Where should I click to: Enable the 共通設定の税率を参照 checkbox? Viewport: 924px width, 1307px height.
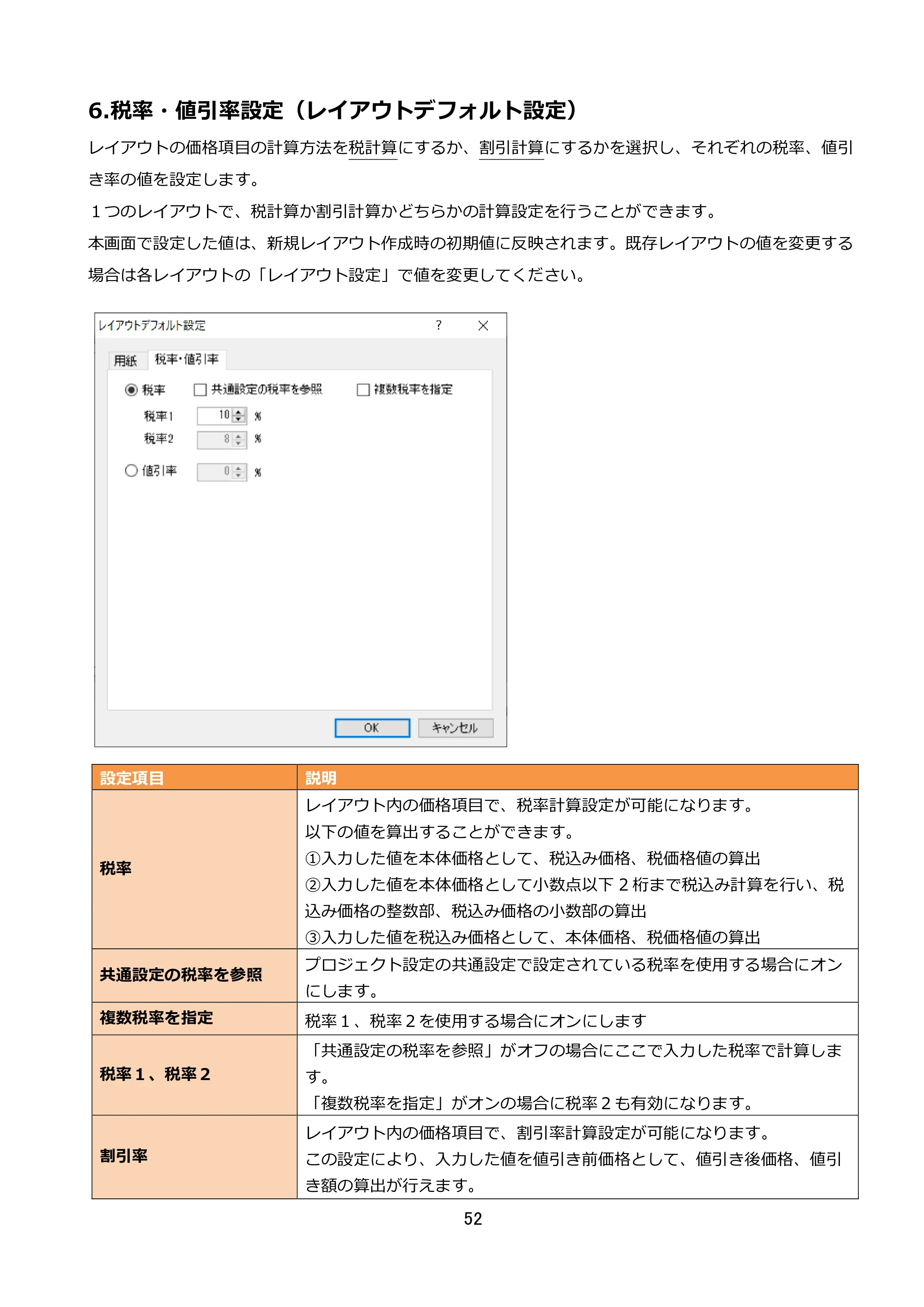click(200, 390)
